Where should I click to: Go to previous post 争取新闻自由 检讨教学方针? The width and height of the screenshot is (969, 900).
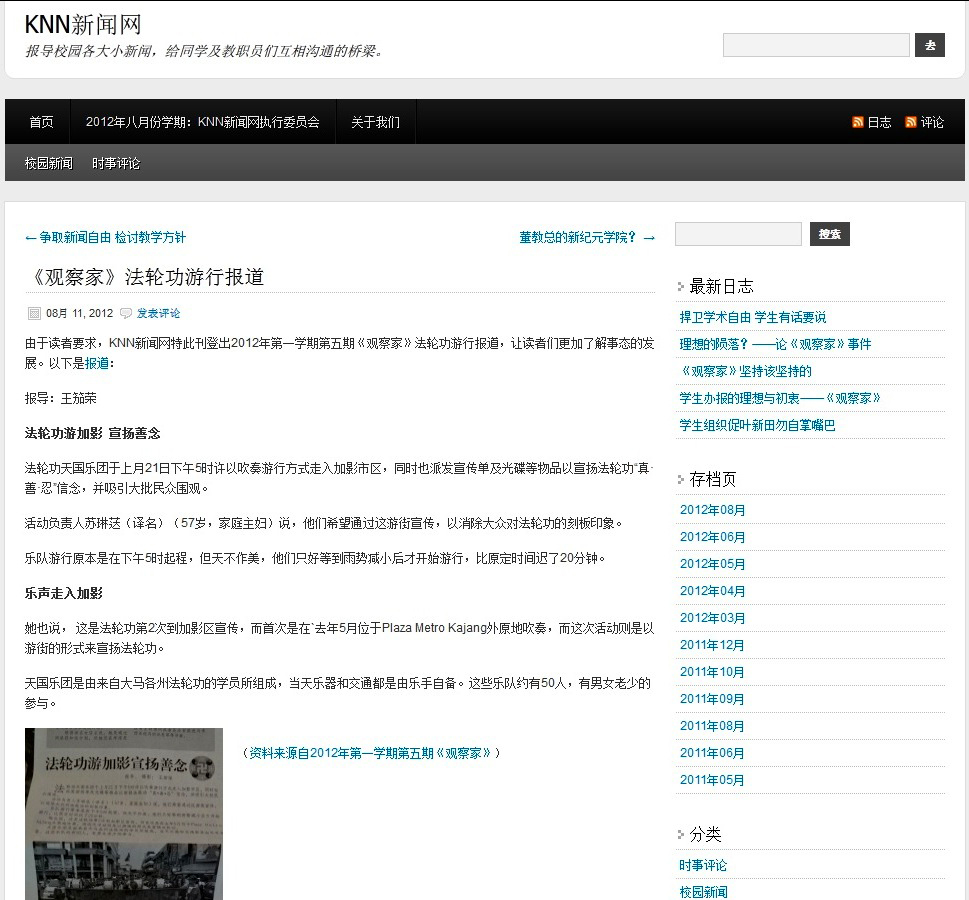point(105,237)
